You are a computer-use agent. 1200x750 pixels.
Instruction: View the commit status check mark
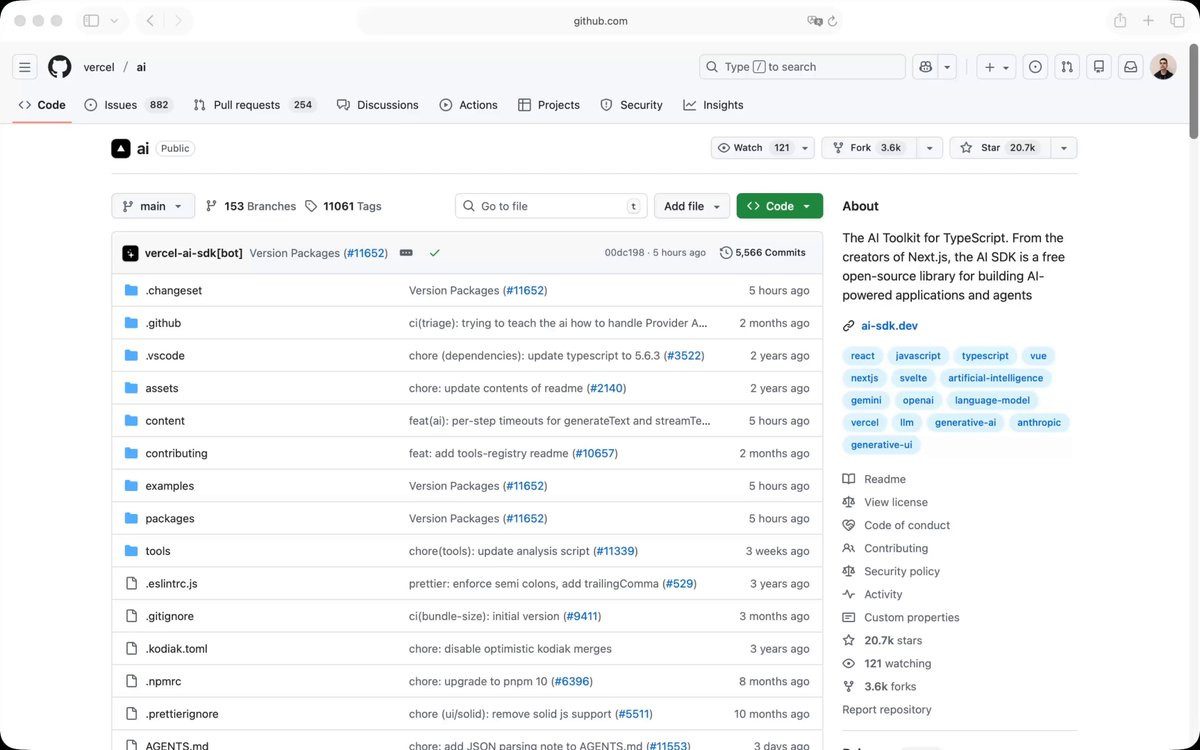coord(434,253)
